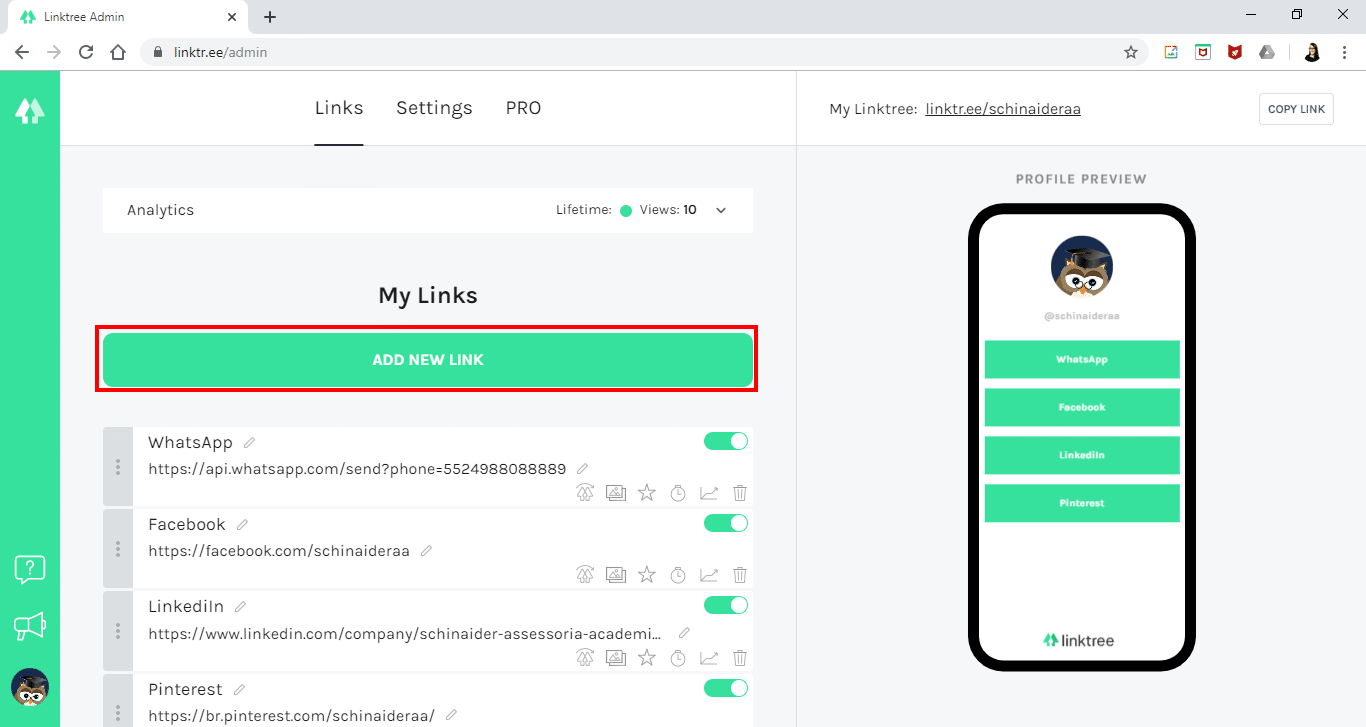Edit the Pinterest link title pencil

[239, 689]
